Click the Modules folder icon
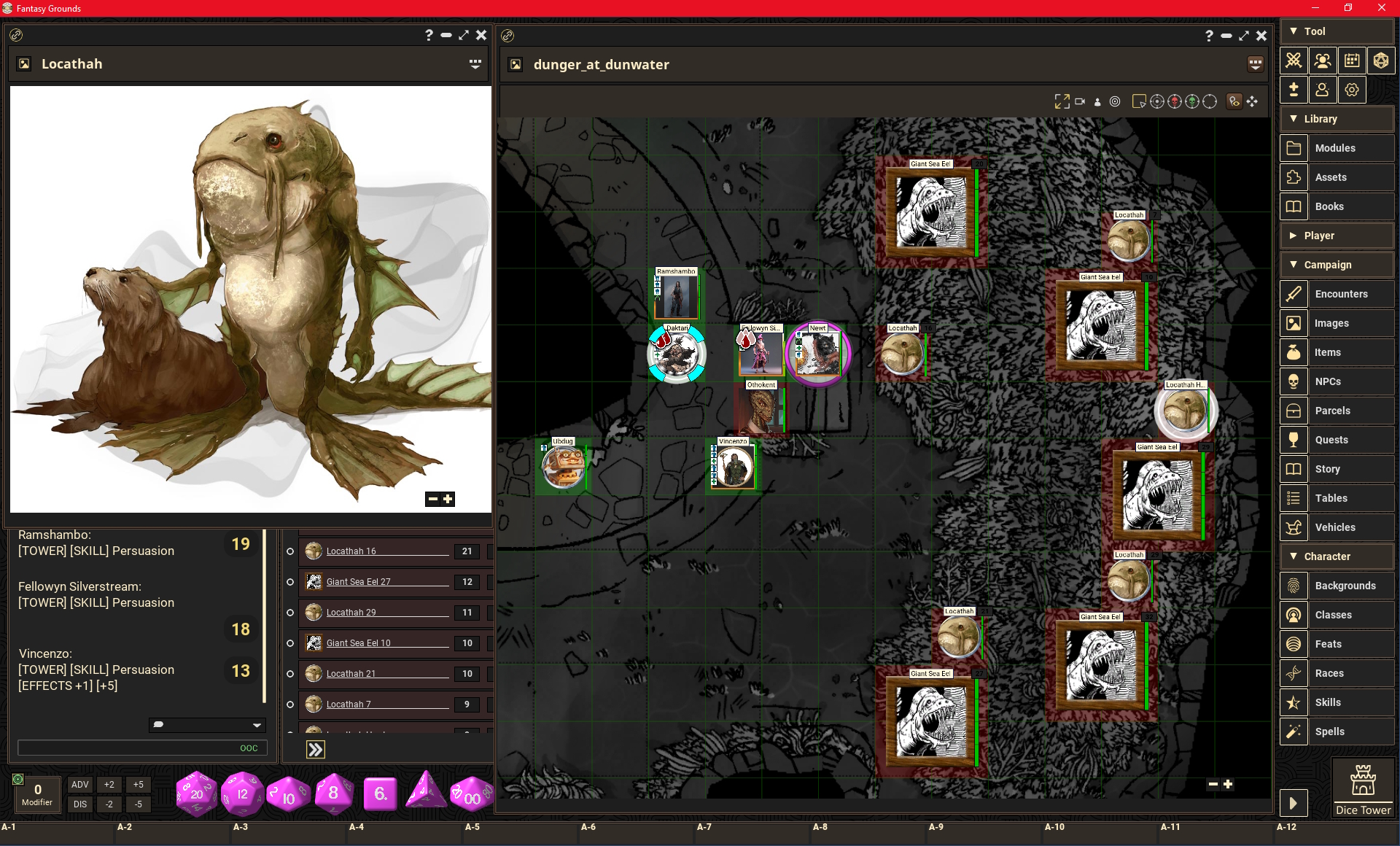 [x=1294, y=148]
